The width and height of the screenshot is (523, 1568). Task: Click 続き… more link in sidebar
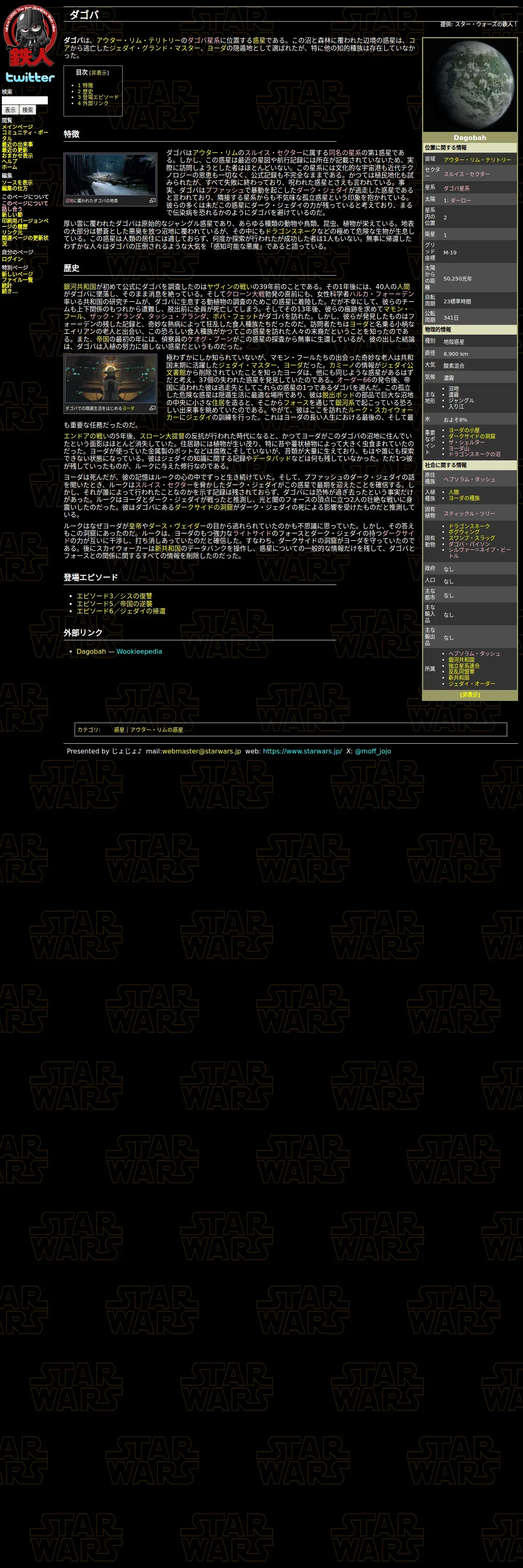(x=9, y=291)
